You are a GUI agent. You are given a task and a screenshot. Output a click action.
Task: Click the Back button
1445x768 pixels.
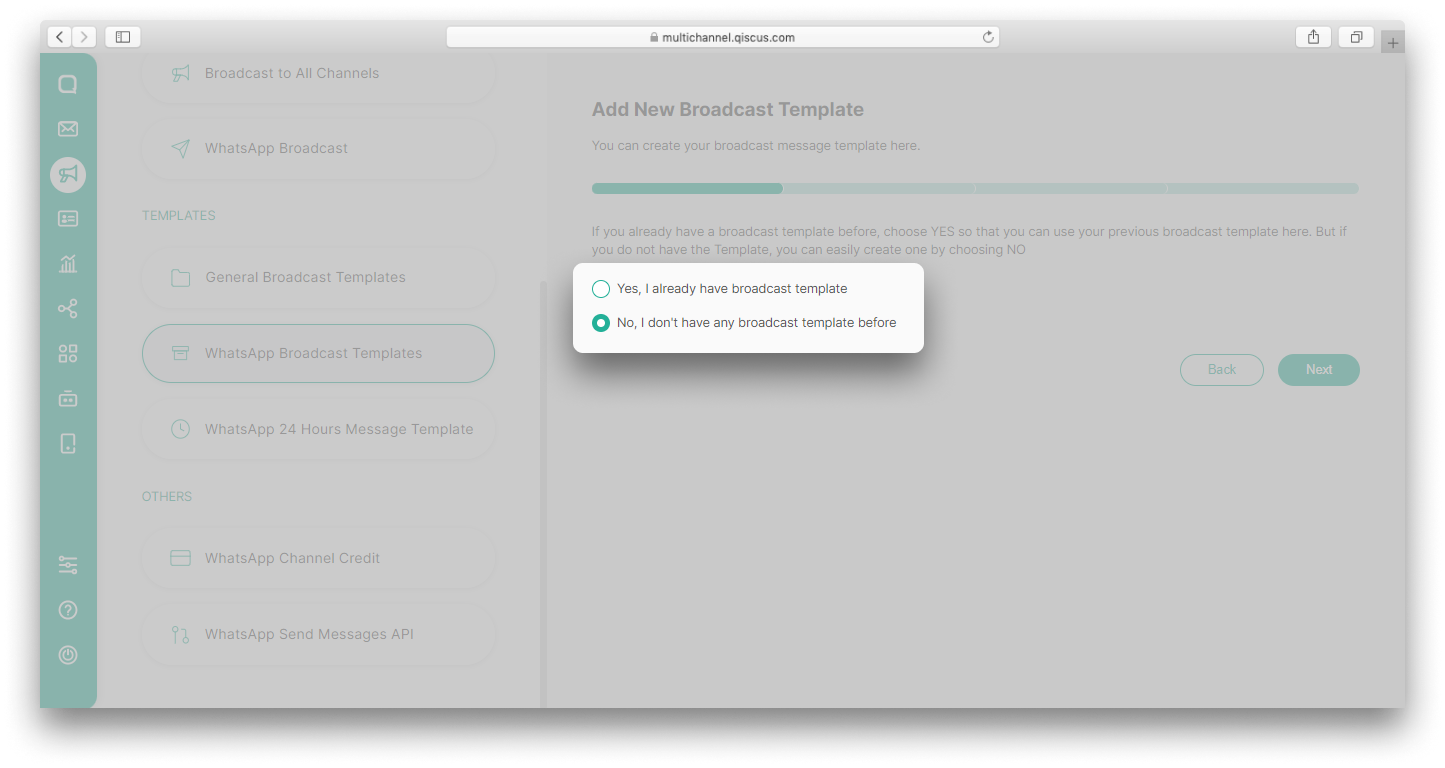click(1222, 370)
